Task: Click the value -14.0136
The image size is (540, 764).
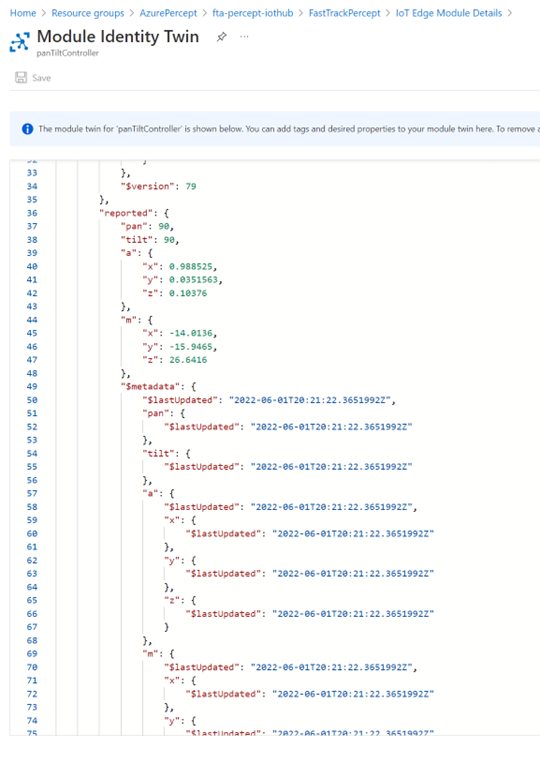Action: click(x=191, y=333)
